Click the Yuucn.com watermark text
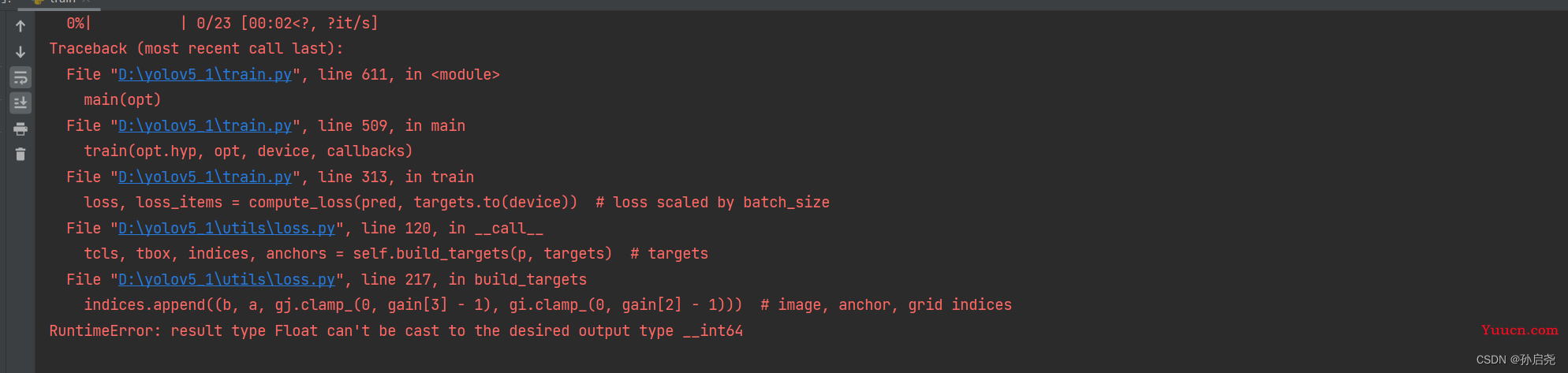1568x373 pixels. 1519,330
